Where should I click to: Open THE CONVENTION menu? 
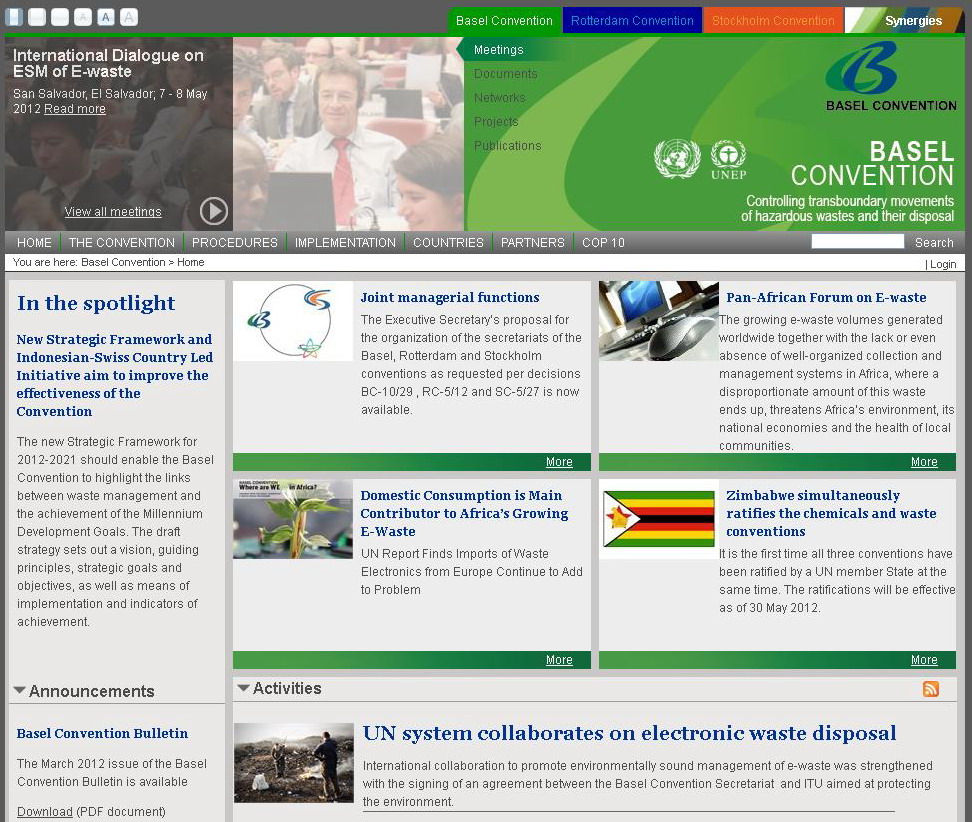122,242
